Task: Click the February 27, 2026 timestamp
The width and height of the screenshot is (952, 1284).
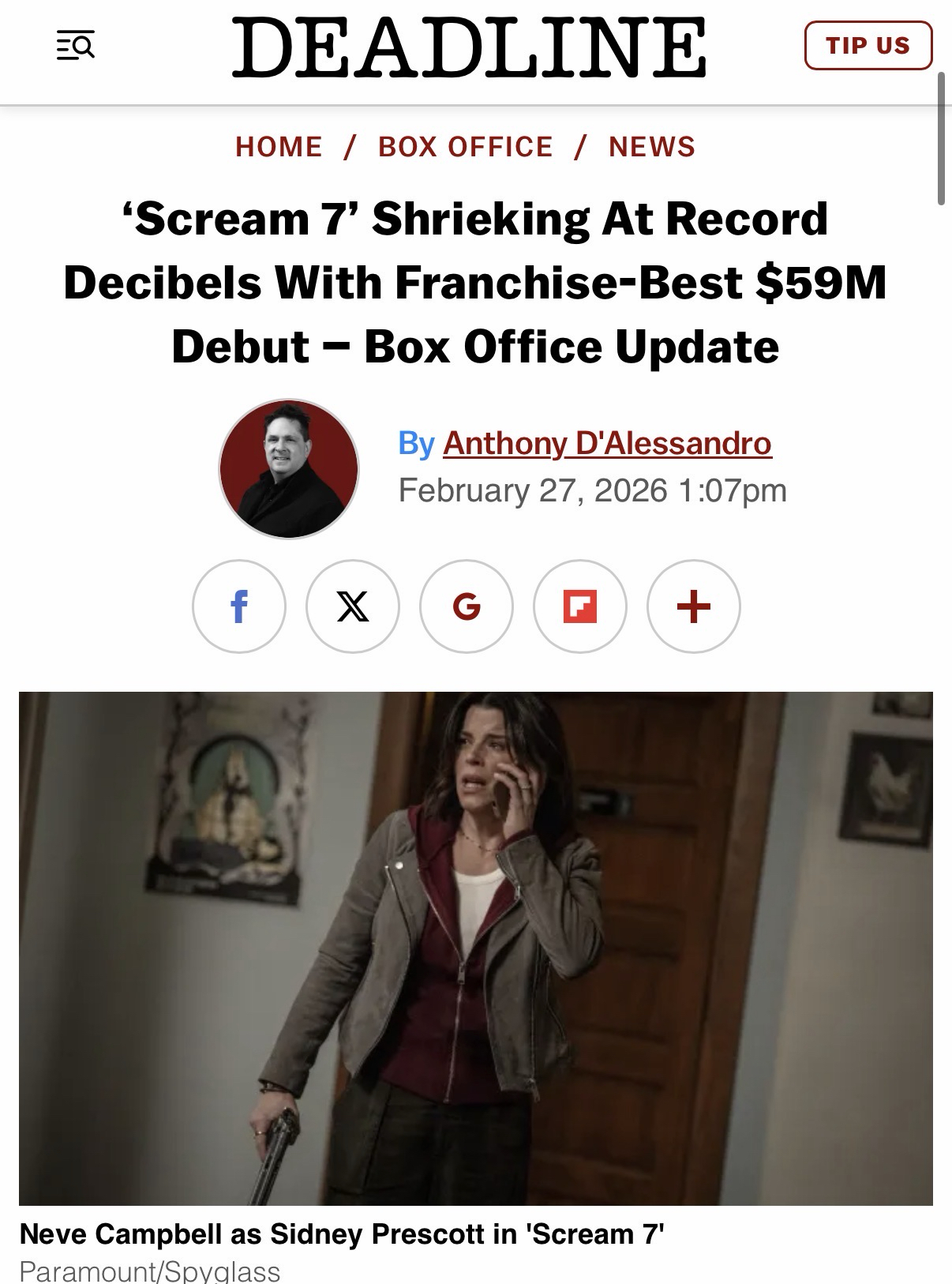Action: point(593,490)
